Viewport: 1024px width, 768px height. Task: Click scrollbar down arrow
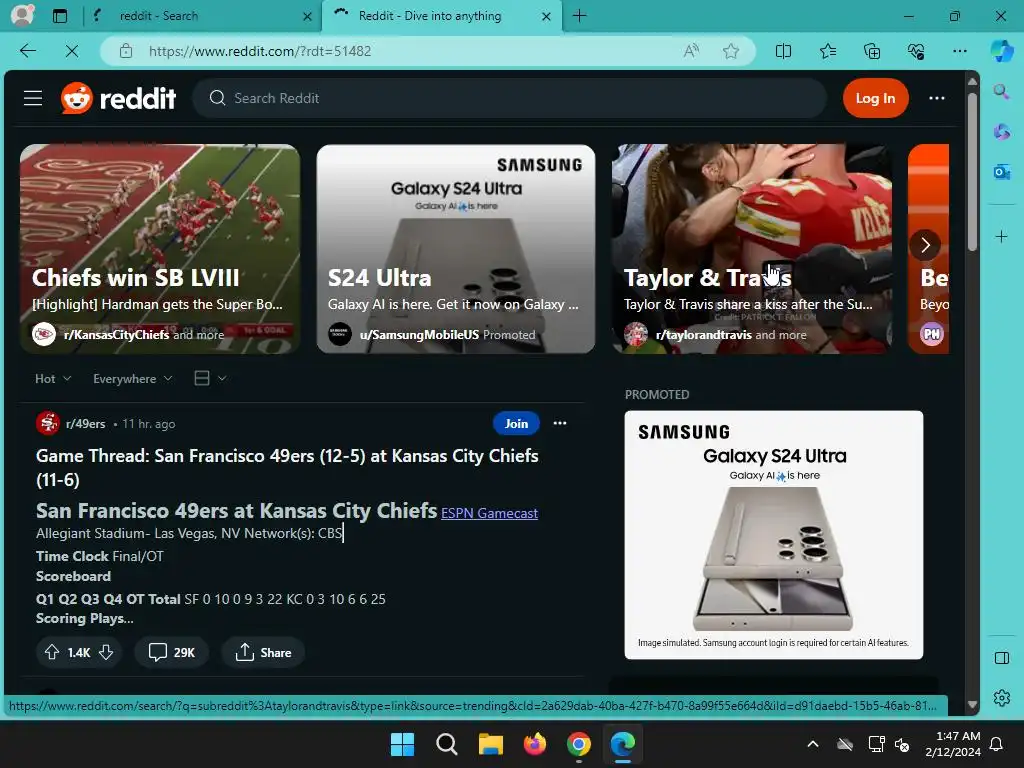click(972, 704)
